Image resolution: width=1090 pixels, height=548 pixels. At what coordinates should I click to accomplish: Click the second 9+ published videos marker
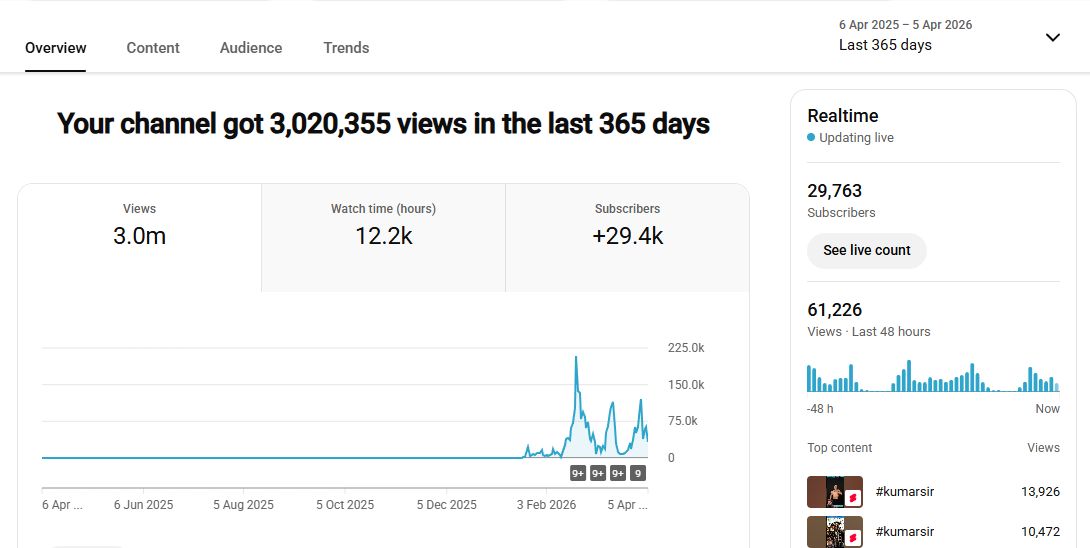click(598, 473)
